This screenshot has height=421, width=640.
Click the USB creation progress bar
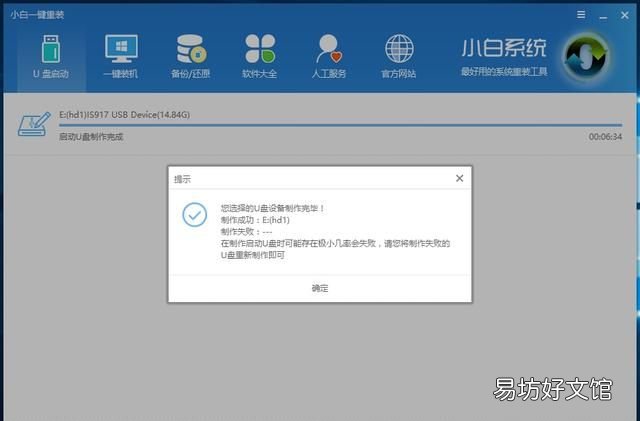point(340,125)
